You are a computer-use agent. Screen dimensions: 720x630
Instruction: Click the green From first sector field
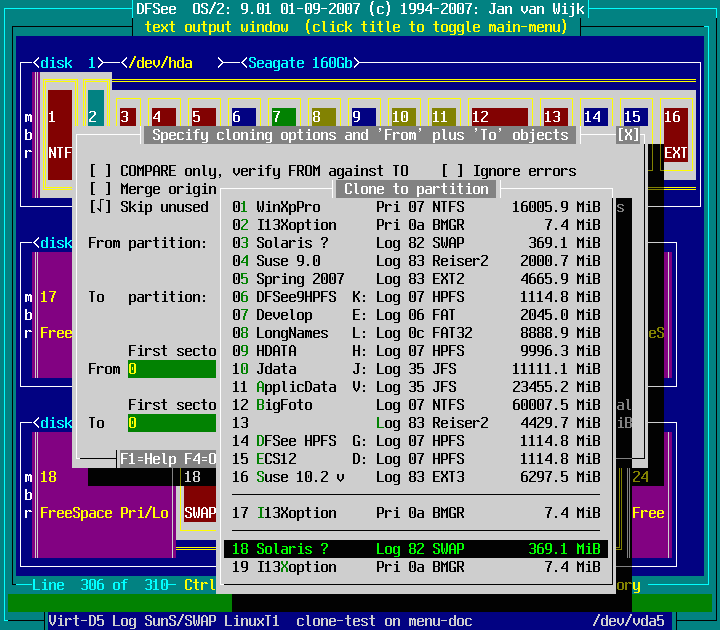[x=172, y=369]
